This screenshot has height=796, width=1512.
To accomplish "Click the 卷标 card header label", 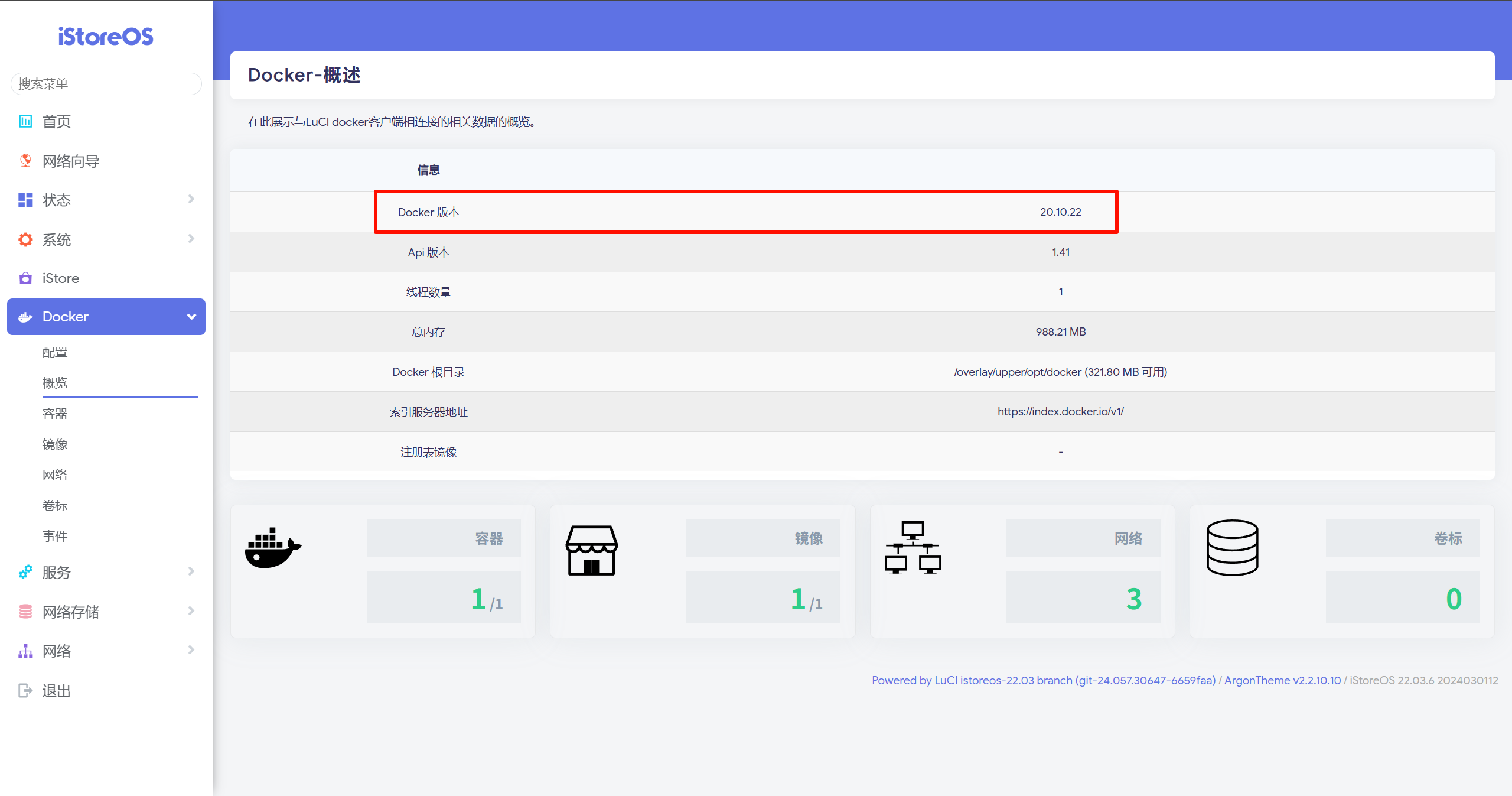I will 1448,538.
